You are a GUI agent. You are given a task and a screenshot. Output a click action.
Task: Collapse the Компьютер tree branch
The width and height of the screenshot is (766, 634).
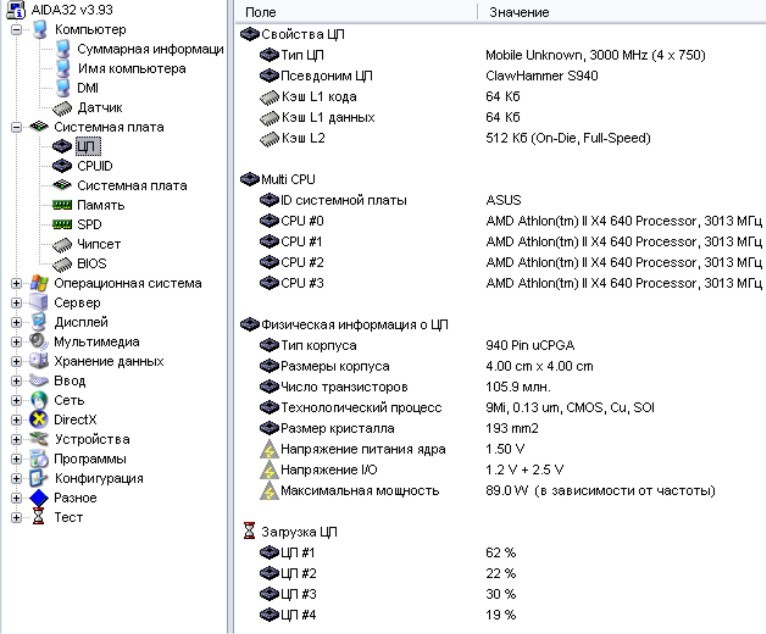tap(16, 30)
